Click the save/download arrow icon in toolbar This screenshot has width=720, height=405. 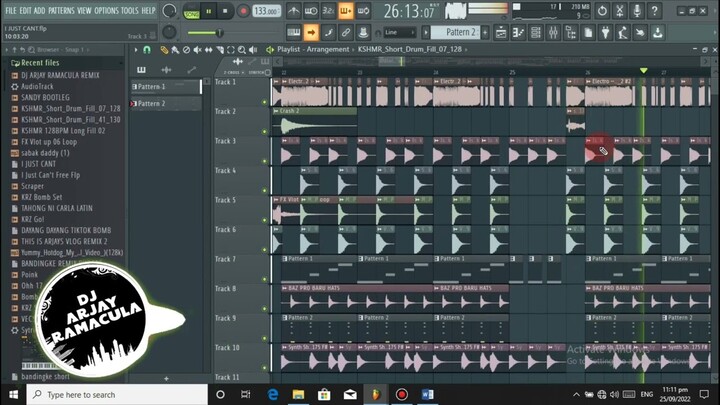pos(658,32)
